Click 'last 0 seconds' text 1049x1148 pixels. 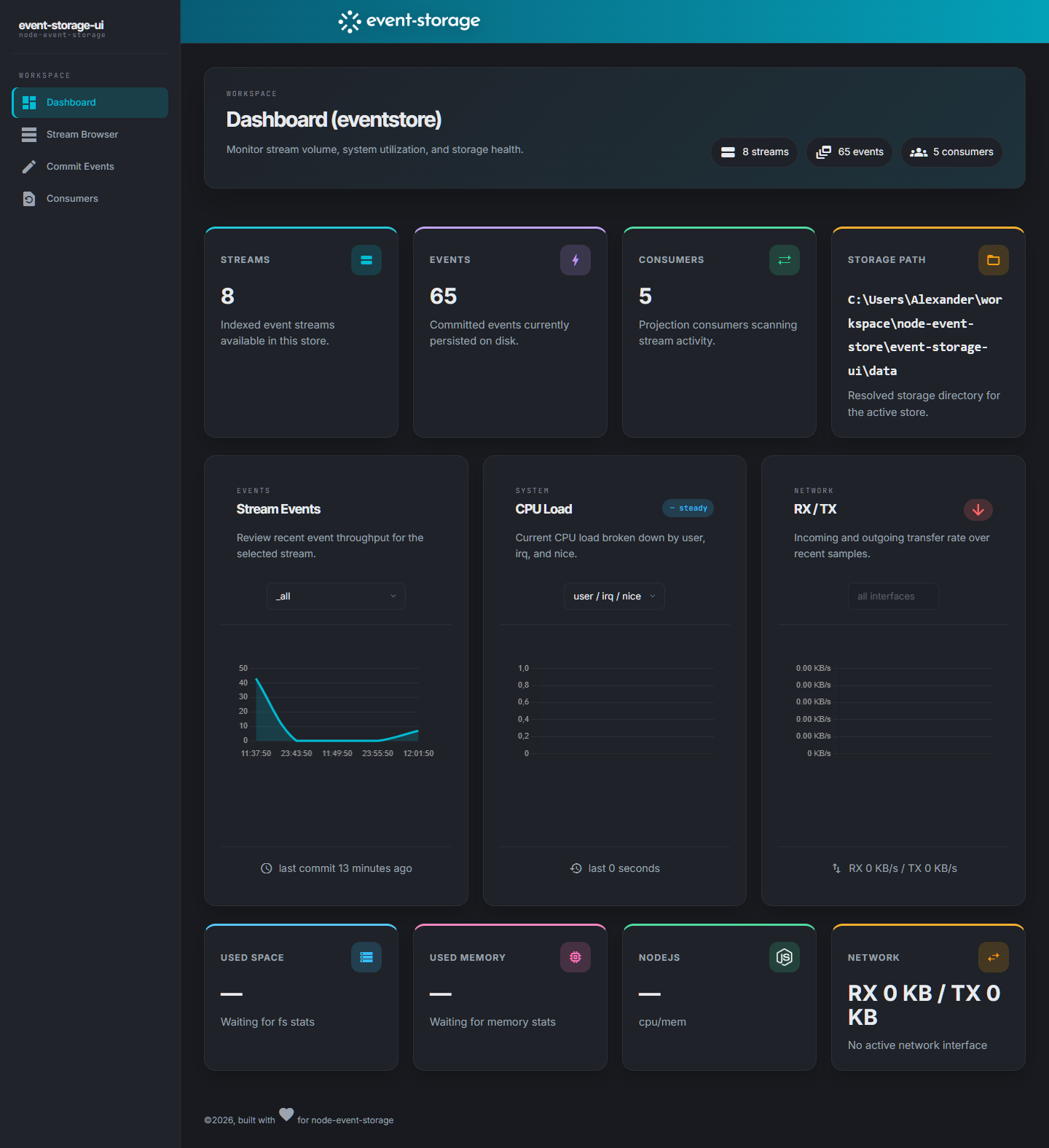coord(624,868)
